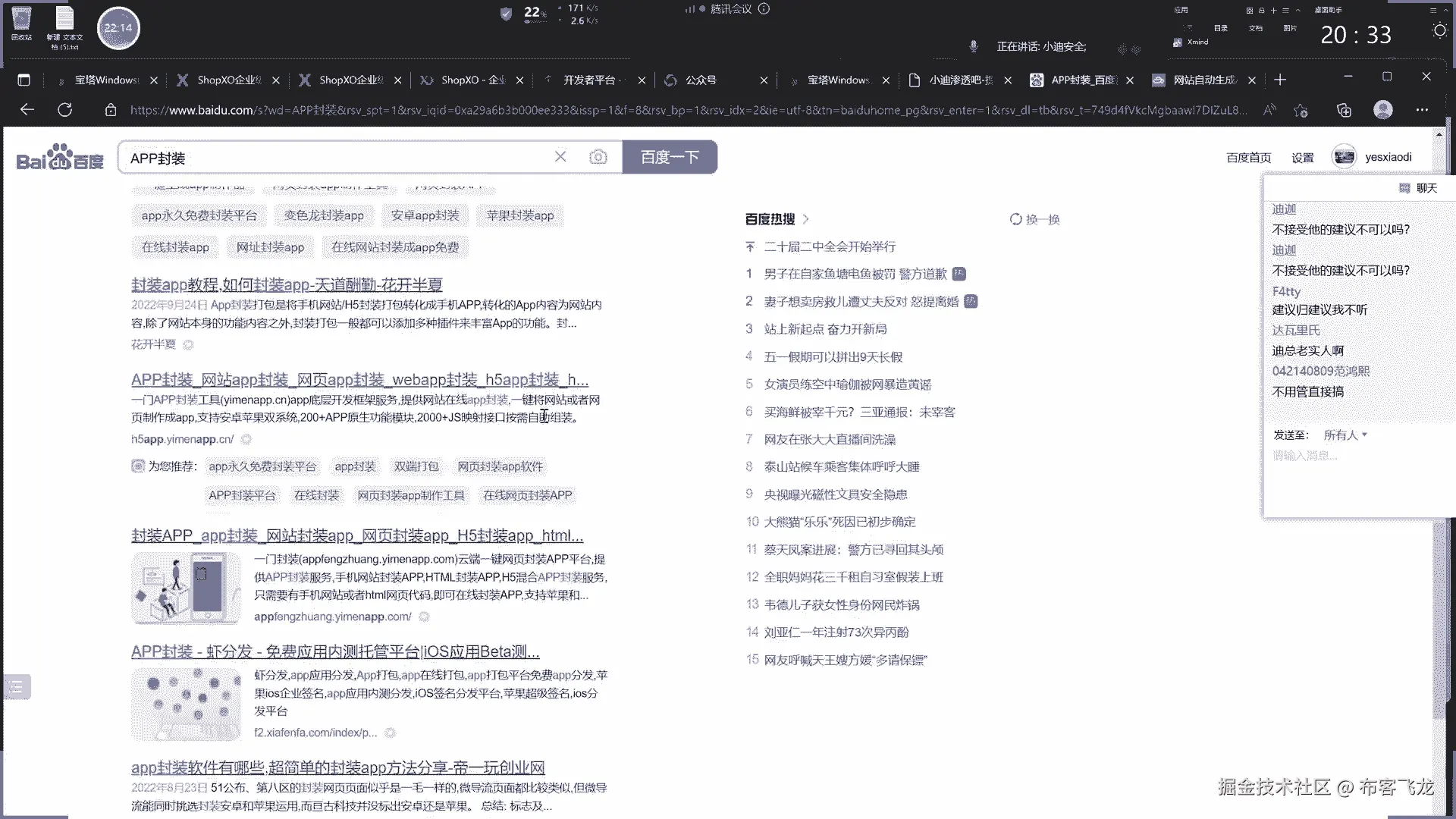Refresh the Baidu search page
The image size is (1456, 819).
coord(65,110)
